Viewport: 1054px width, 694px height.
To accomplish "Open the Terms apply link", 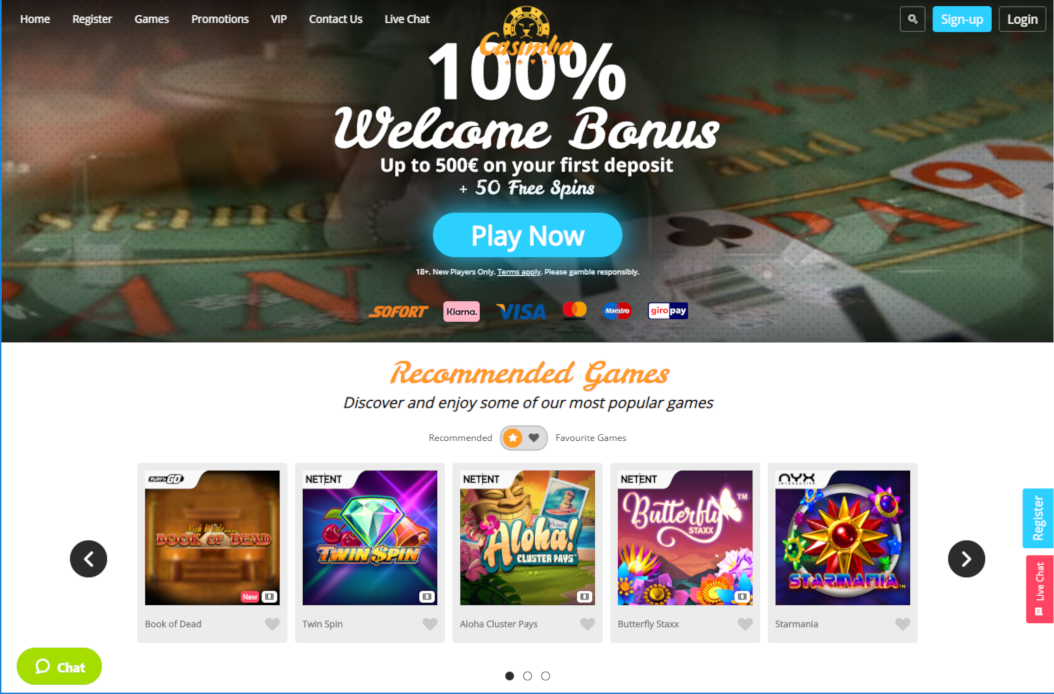I will 519,272.
